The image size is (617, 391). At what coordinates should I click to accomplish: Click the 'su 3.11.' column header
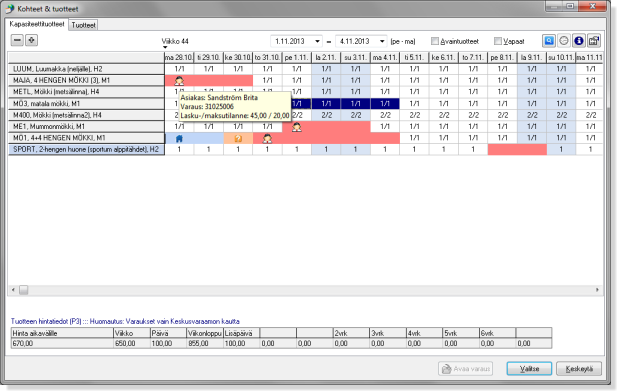coord(355,57)
